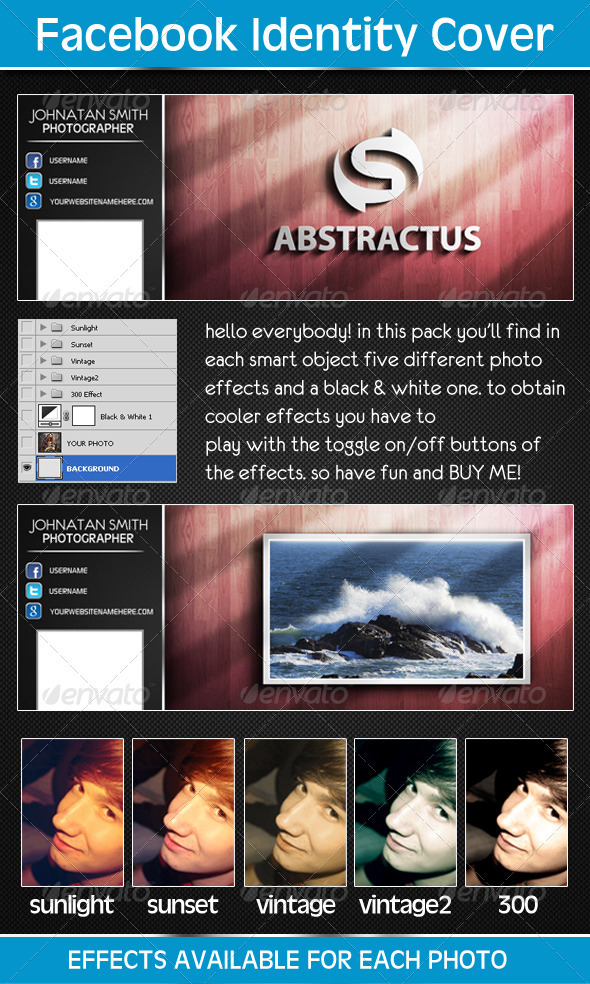590x984 pixels.
Task: Click the vintage2 effect preview photo
Action: [x=405, y=812]
